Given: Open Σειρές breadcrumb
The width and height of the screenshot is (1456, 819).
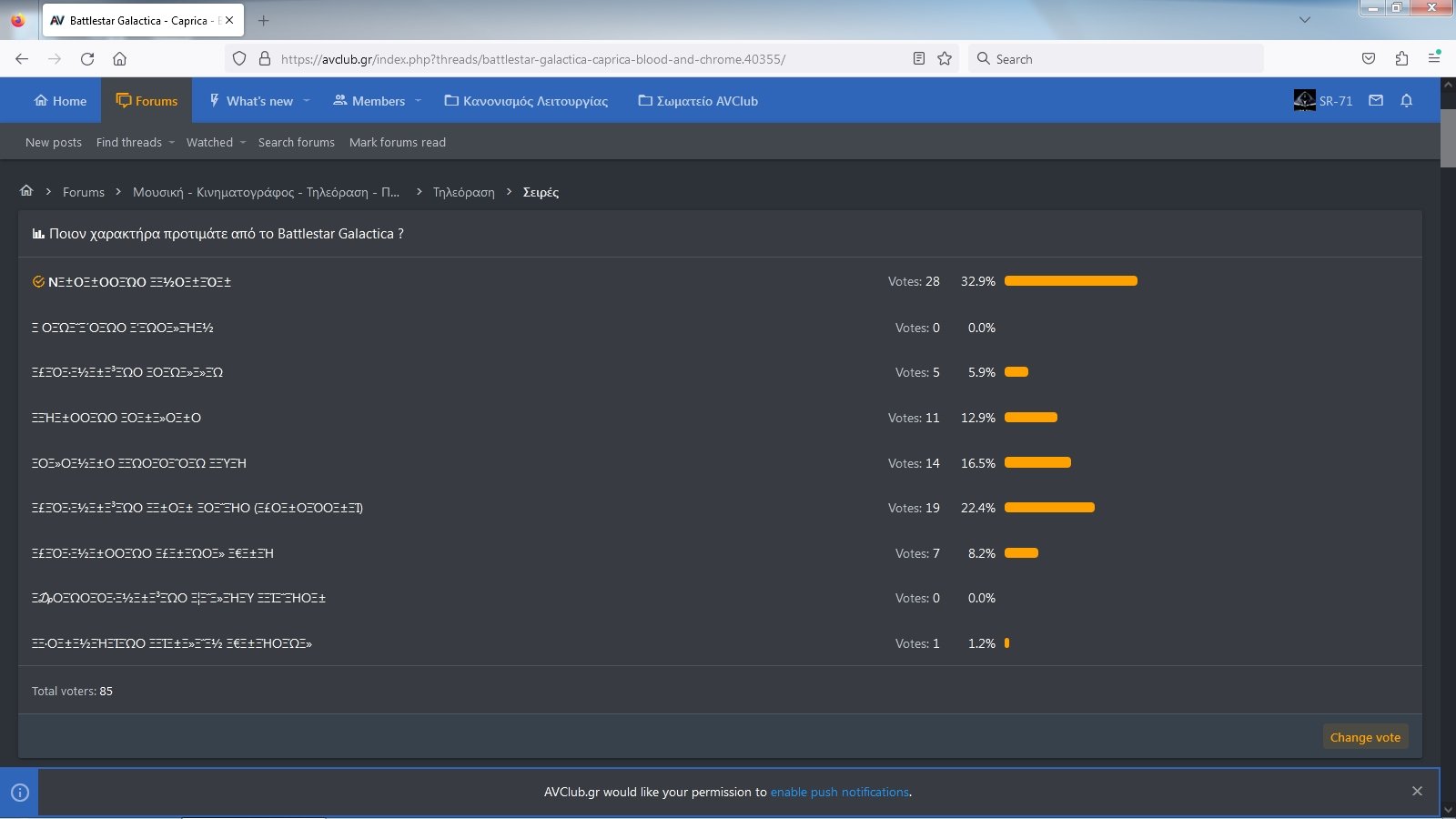Looking at the screenshot, I should pos(541,192).
